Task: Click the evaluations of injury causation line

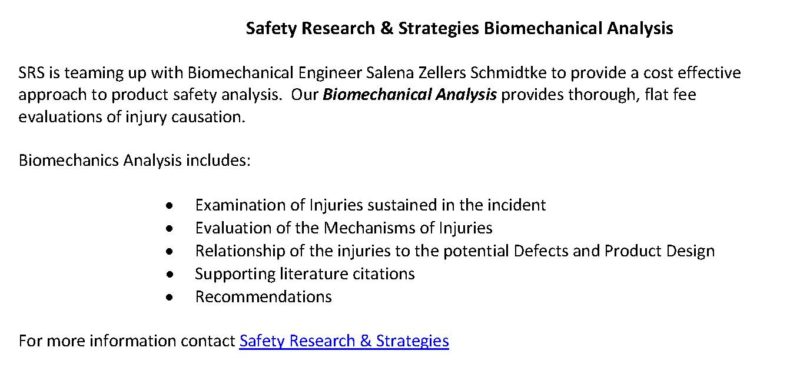Action: (132, 117)
